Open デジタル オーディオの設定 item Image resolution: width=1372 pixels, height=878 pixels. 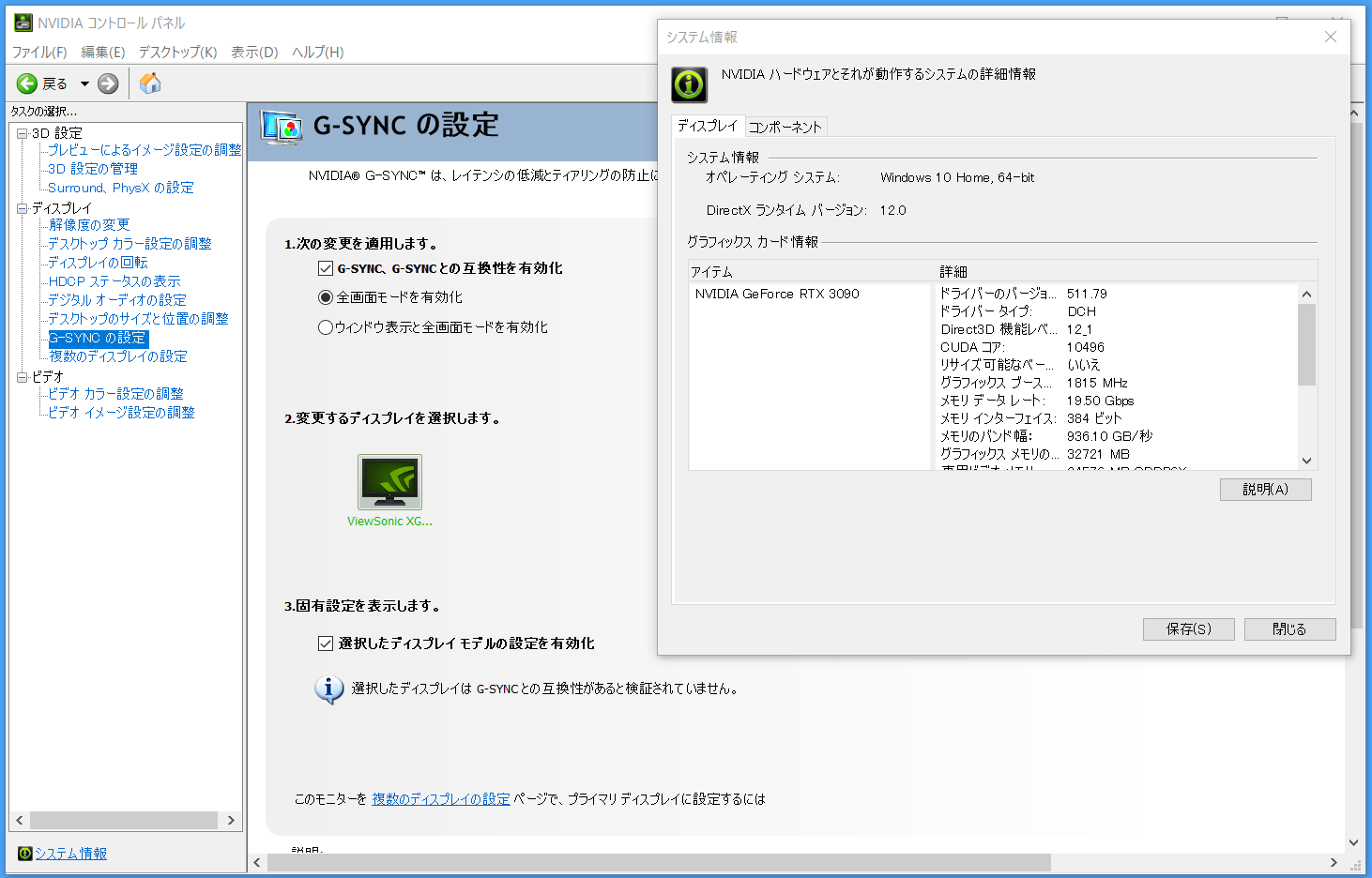tap(117, 300)
